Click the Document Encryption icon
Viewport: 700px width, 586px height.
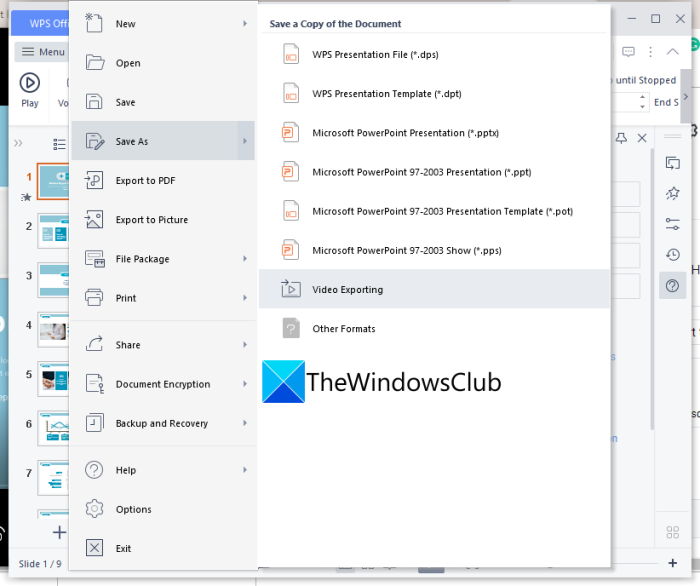point(95,384)
